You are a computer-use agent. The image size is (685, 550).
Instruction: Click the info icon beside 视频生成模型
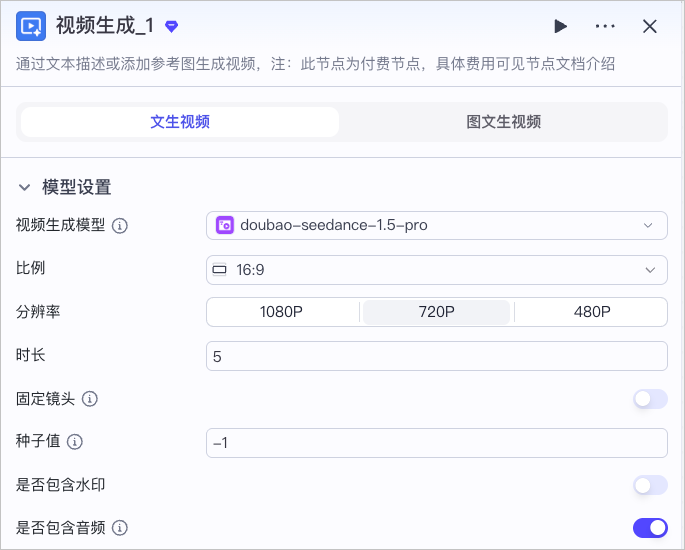120,226
